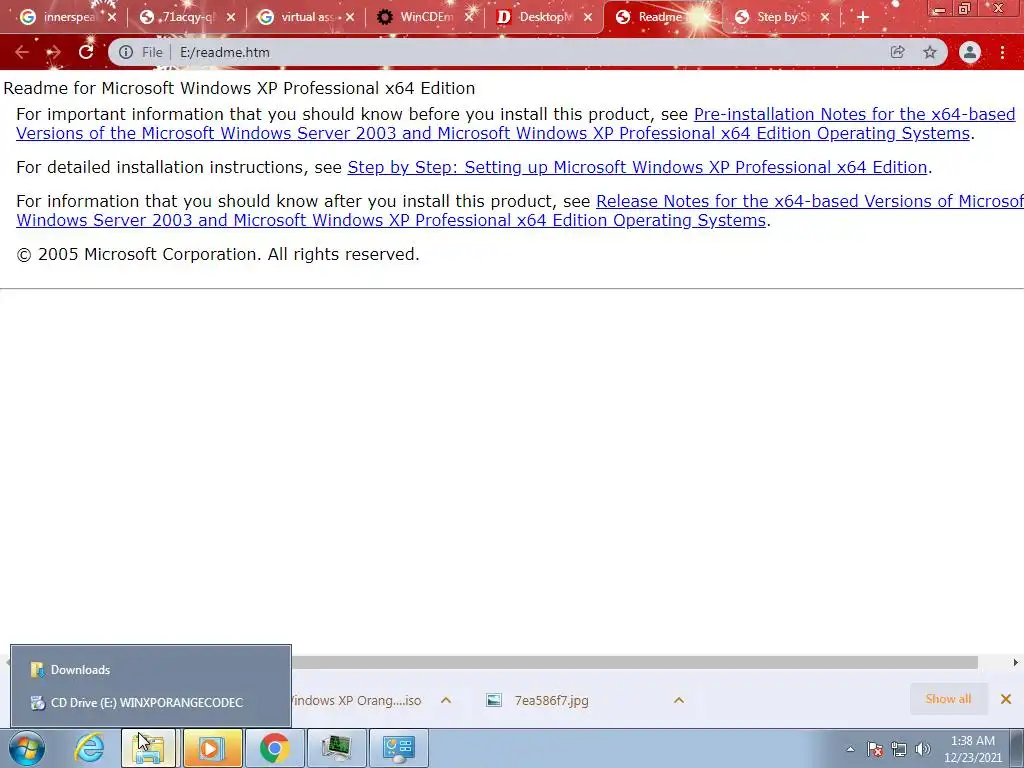Reload the readme page
Image resolution: width=1024 pixels, height=768 pixels.
[x=86, y=52]
